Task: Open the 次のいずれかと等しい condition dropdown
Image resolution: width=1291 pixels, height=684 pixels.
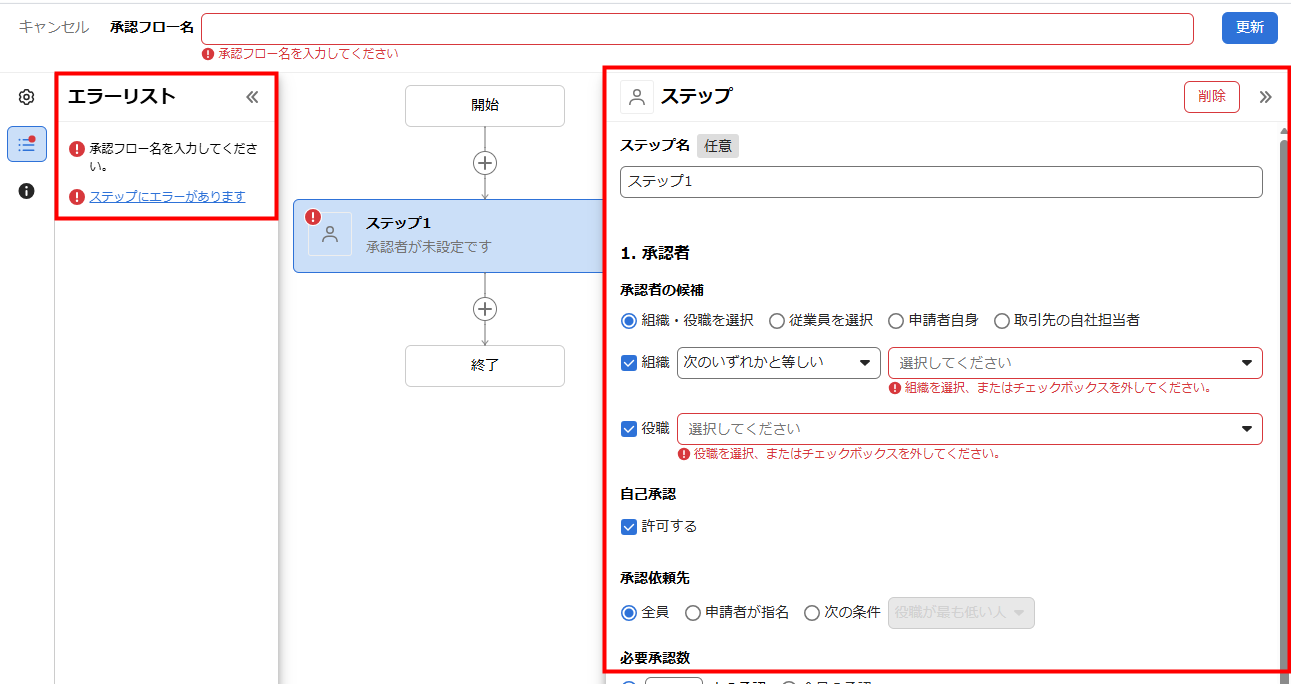Action: 778,362
